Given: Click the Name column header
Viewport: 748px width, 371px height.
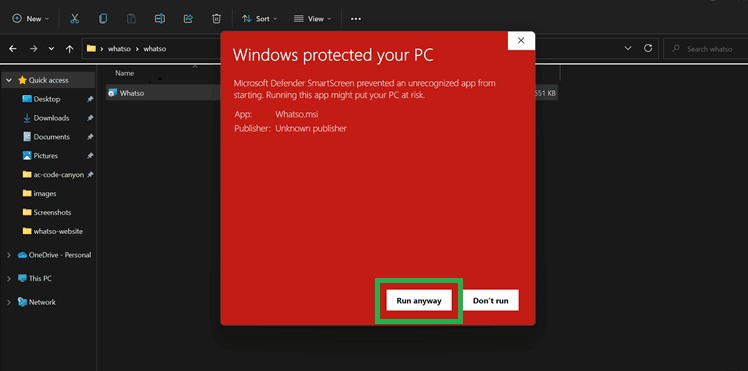Looking at the screenshot, I should pos(125,73).
